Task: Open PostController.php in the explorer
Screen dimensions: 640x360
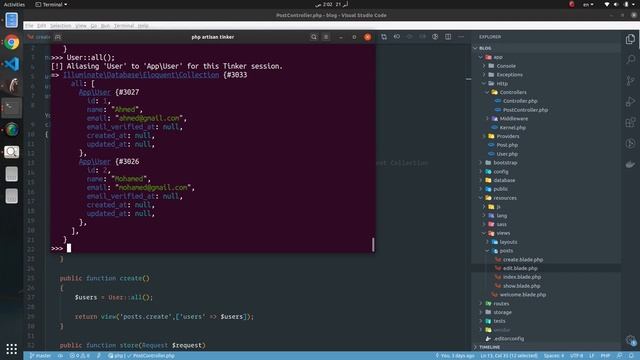Action: [x=525, y=110]
